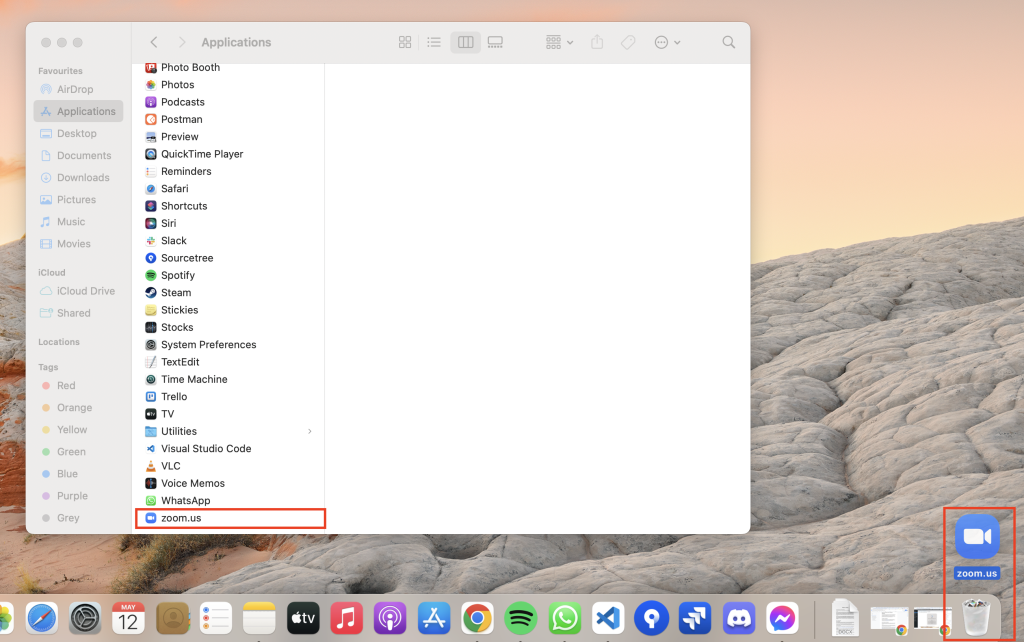This screenshot has height=642, width=1024.
Task: Open Desktop in the sidebar
Action: (78, 133)
